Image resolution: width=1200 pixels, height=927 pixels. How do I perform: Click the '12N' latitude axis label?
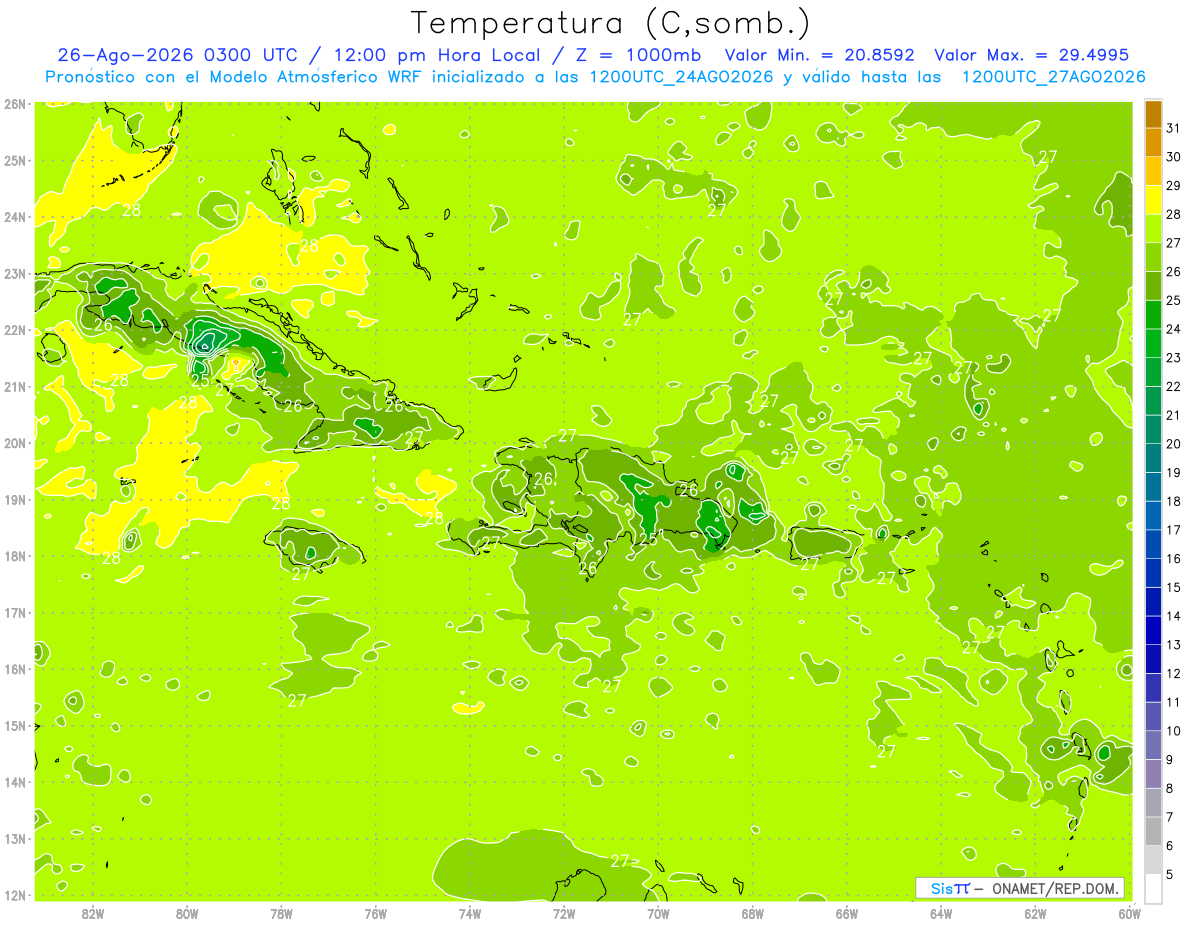click(15, 895)
